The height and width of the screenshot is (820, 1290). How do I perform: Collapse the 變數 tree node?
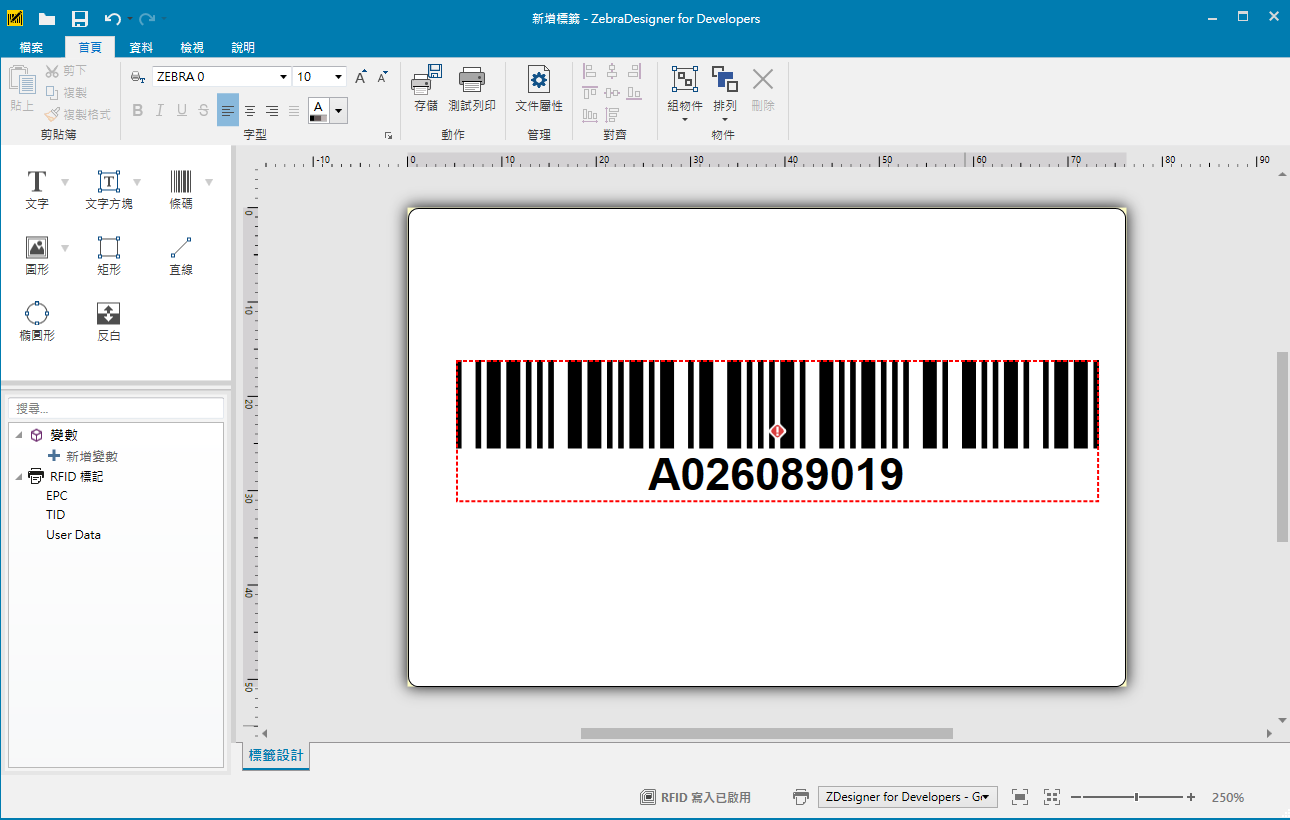pos(19,436)
